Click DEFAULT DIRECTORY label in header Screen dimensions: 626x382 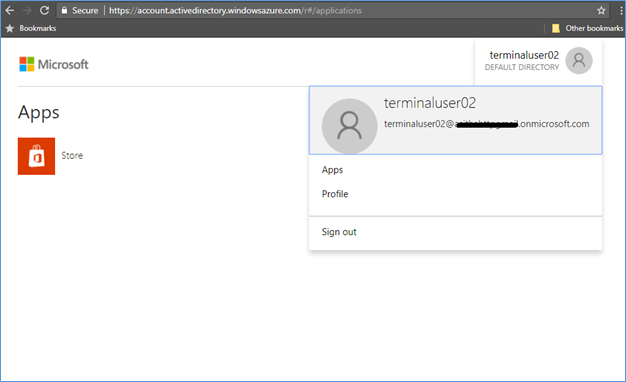(522, 67)
